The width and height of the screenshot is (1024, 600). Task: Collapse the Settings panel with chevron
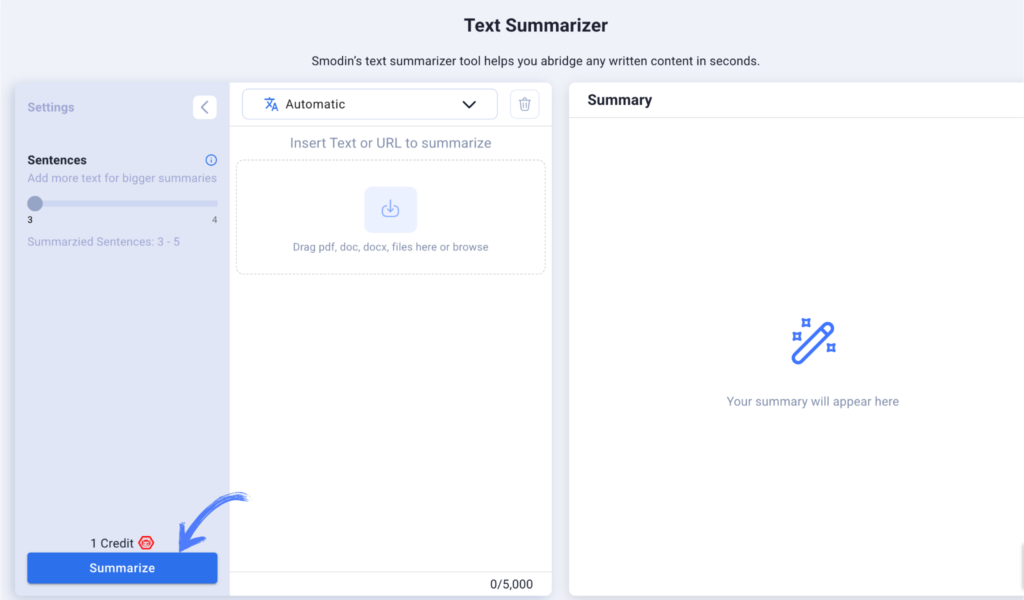coord(204,107)
